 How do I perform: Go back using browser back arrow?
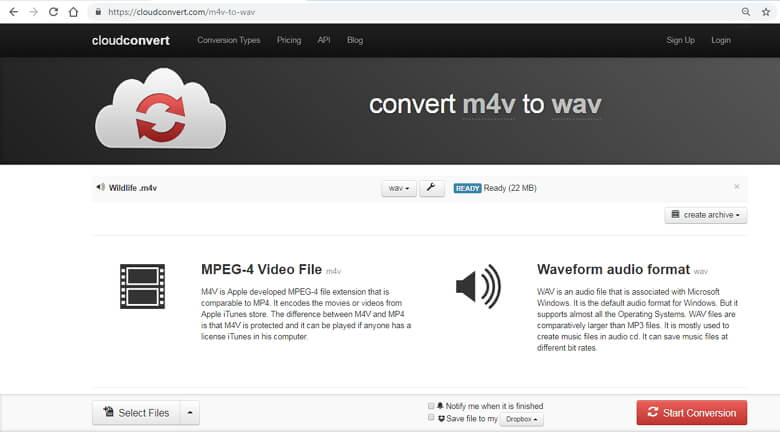pos(14,12)
